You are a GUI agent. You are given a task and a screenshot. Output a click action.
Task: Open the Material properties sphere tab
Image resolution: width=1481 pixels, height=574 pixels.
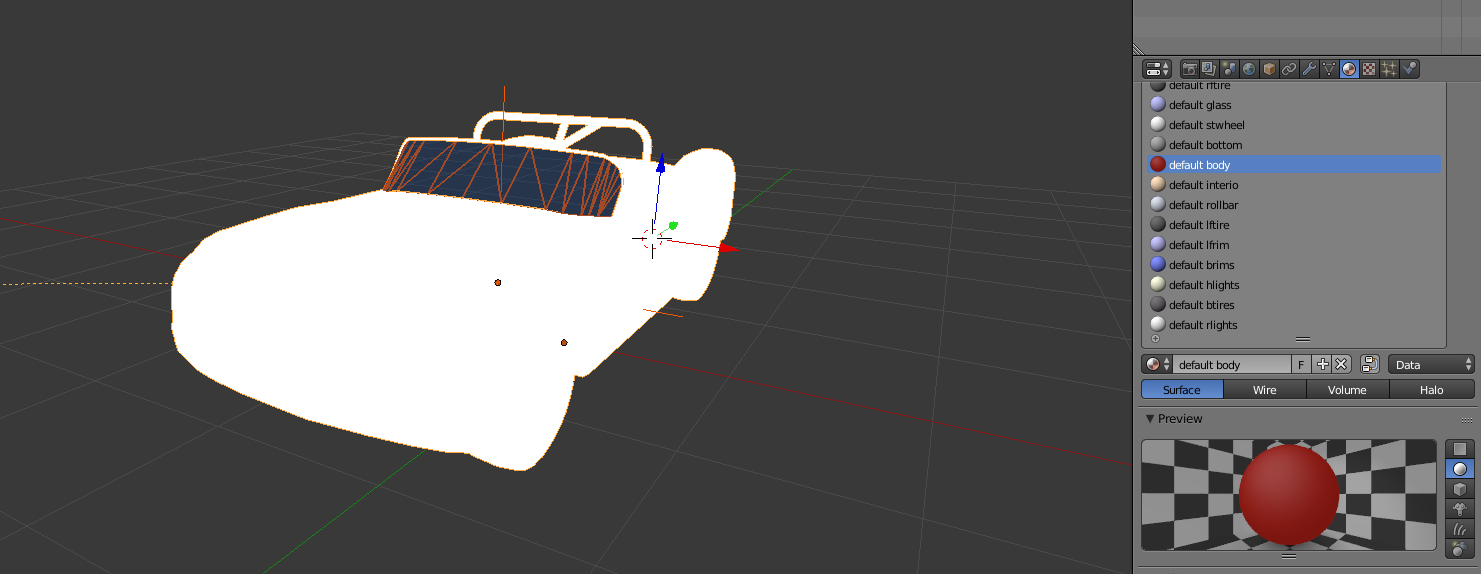point(1349,69)
